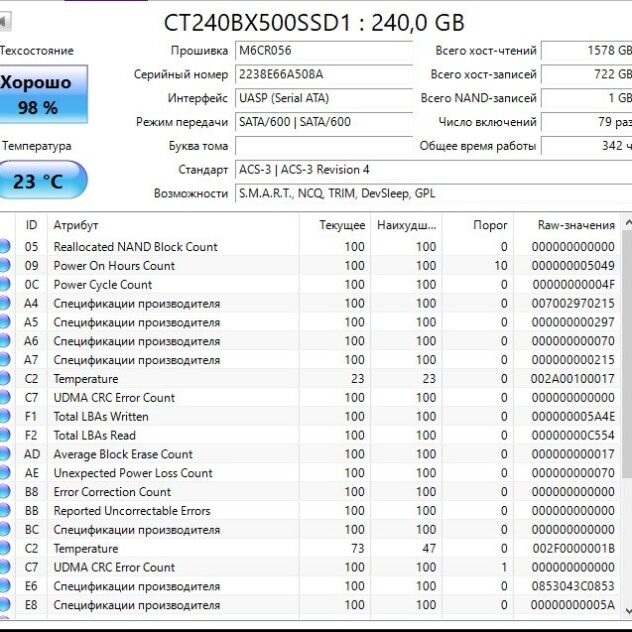
Task: Select the Unexpected Power Loss Count attribute
Action: tap(133, 473)
